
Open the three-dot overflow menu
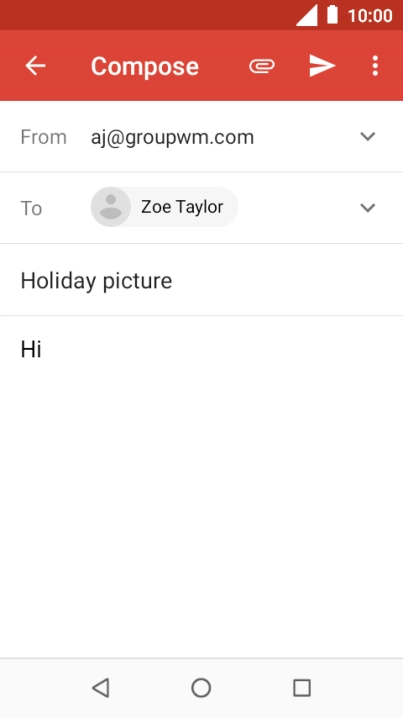tap(375, 66)
